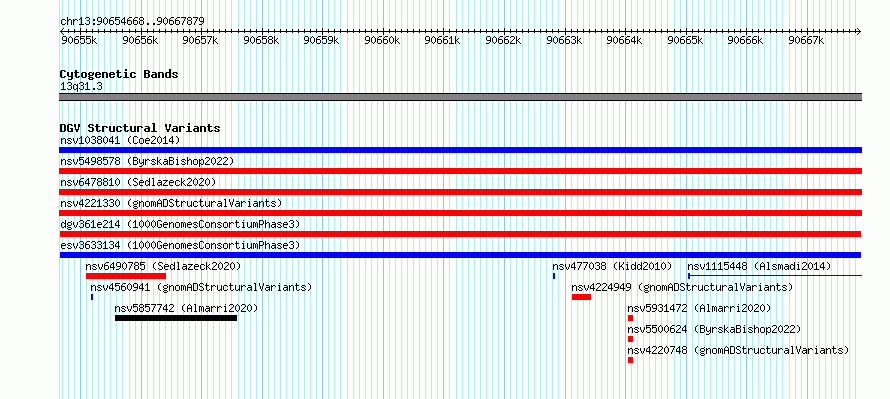The image size is (890, 399).
Task: Select the black nsv5857742 variant bar
Action: (x=176, y=318)
